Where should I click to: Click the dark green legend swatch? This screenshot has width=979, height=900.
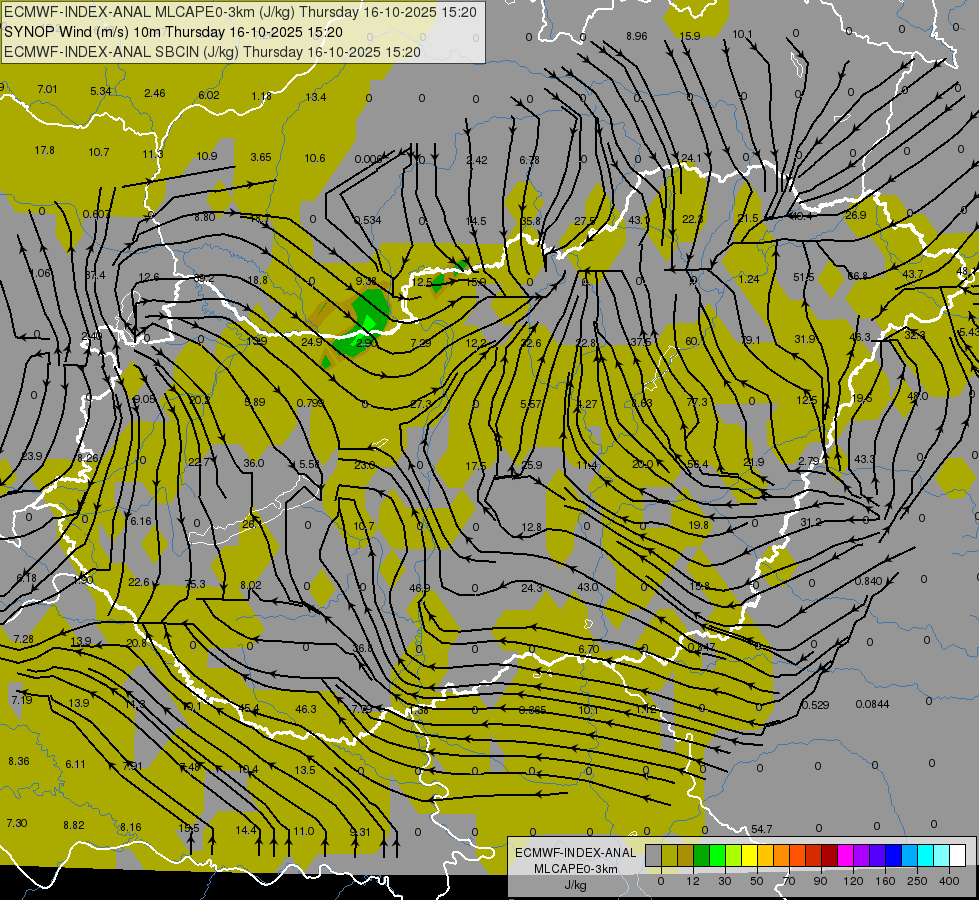coord(702,856)
